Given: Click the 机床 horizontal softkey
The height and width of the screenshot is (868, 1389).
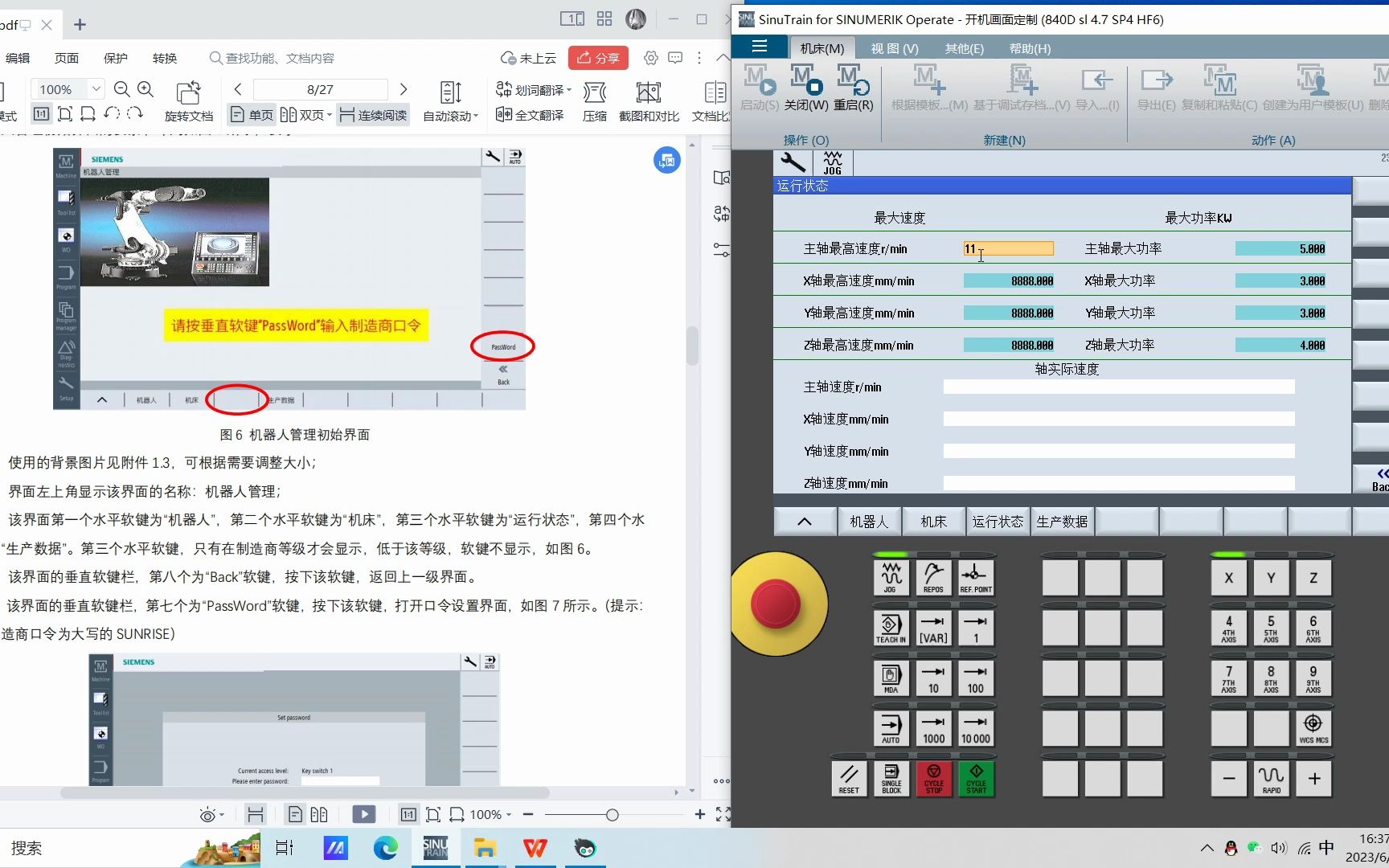Looking at the screenshot, I should [933, 522].
